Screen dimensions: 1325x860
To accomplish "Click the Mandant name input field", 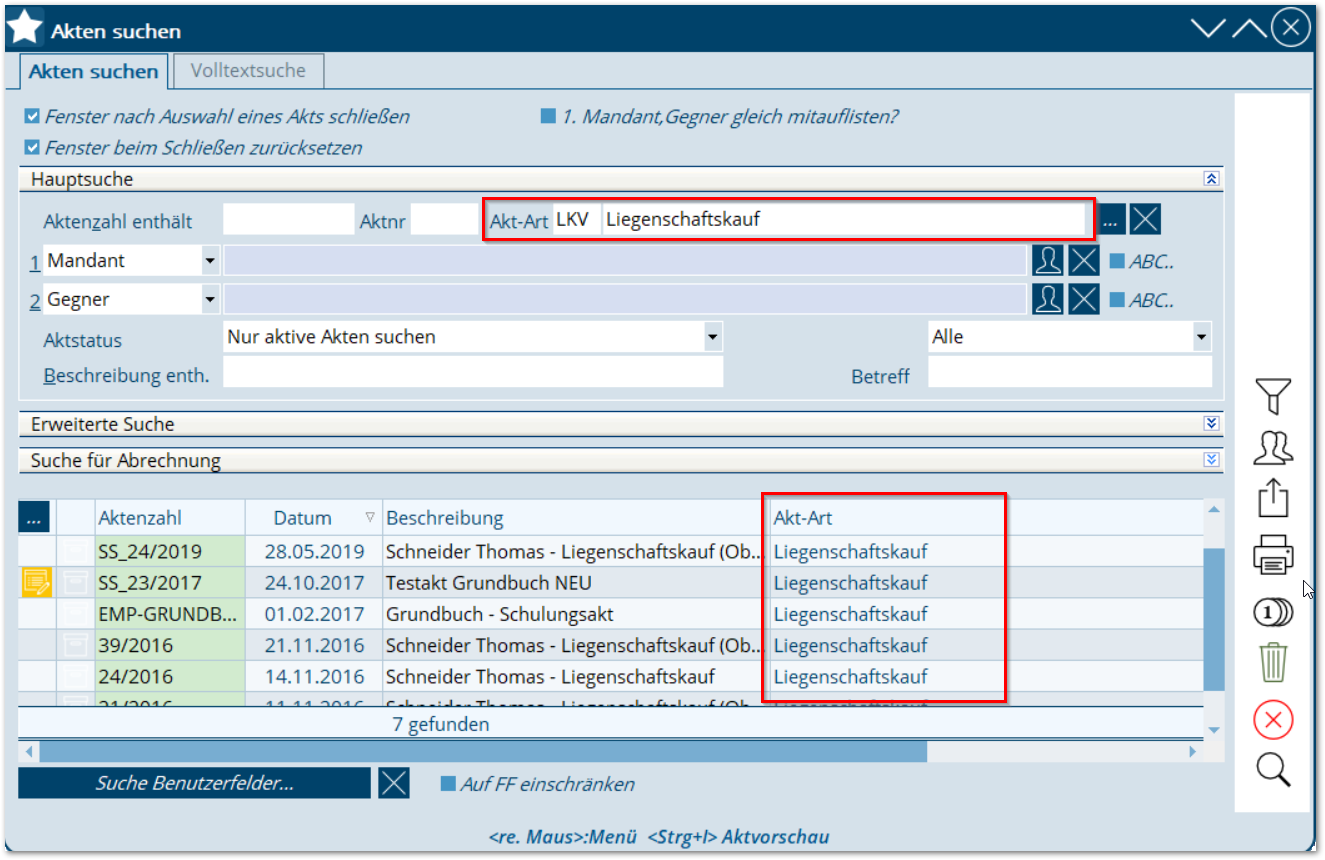I will (x=626, y=261).
